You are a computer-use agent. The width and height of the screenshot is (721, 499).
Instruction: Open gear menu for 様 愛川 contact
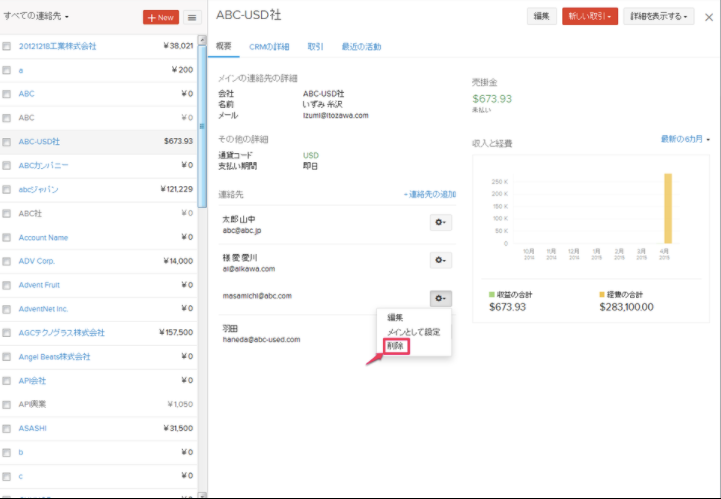pyautogui.click(x=440, y=260)
